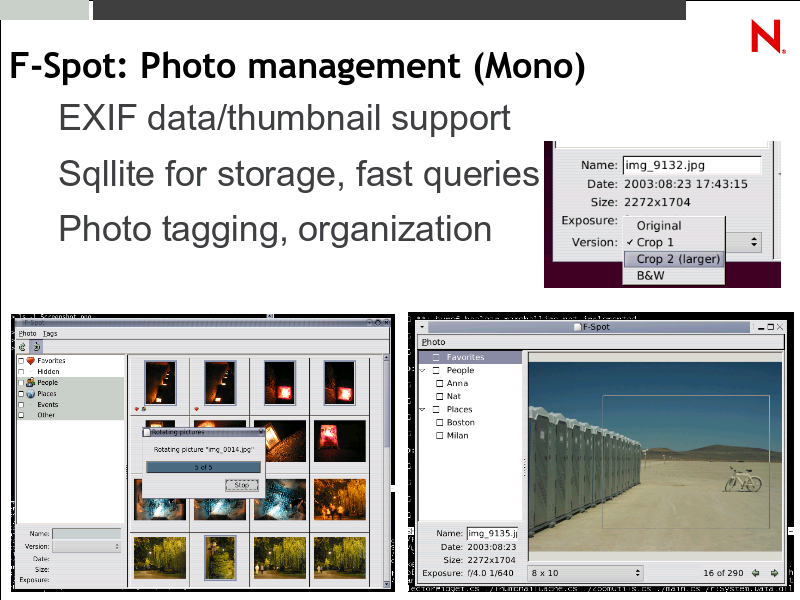Screen dimensions: 800x600
Task: Tick the Milan checkbox
Action: tap(439, 436)
